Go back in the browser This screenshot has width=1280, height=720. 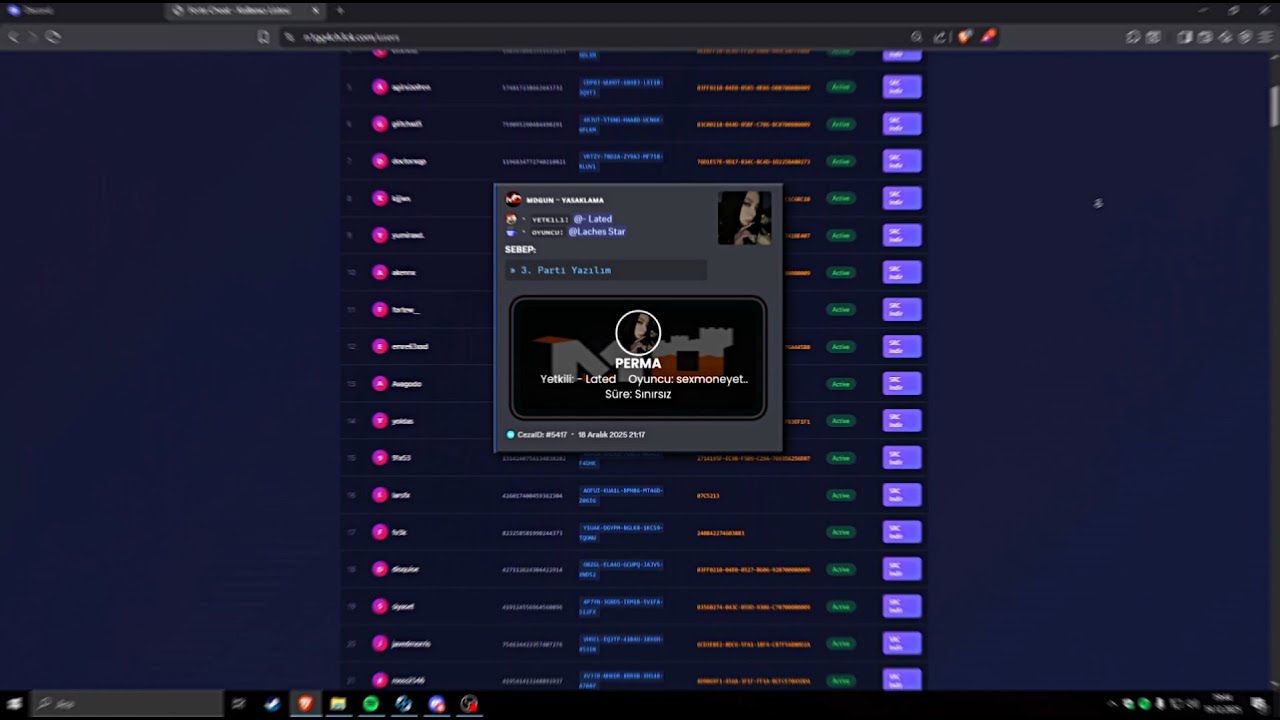[13, 37]
